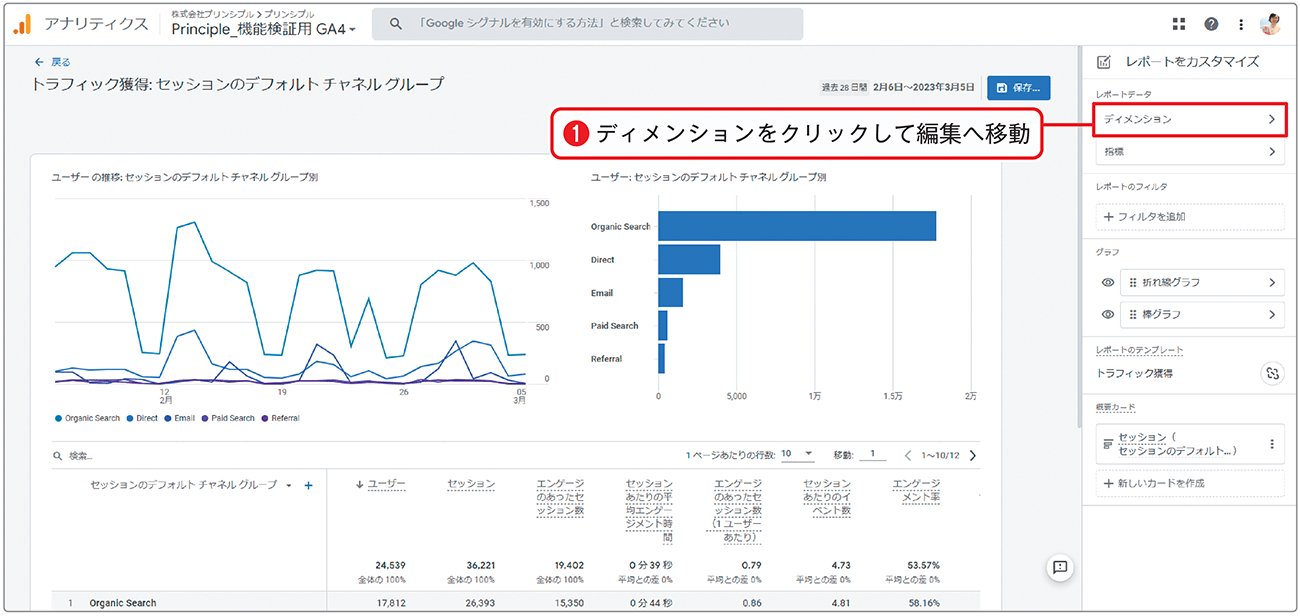The height and width of the screenshot is (616, 1300).
Task: Click the top search field
Action: (587, 24)
